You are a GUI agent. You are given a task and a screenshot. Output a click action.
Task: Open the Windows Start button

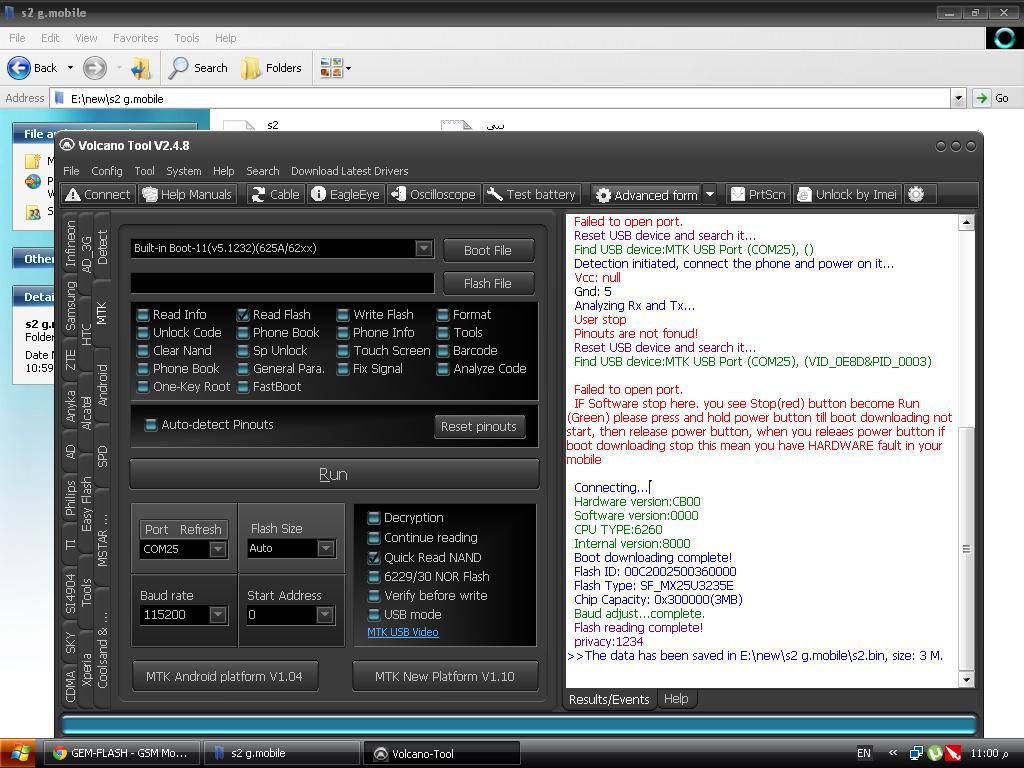[x=18, y=754]
